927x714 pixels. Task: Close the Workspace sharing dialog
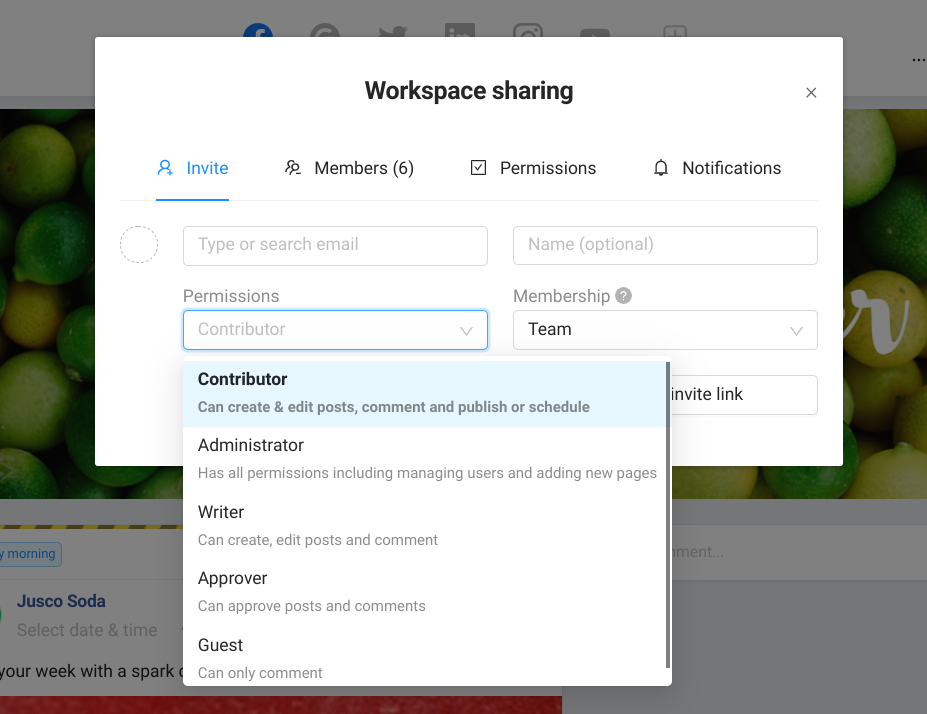point(811,93)
